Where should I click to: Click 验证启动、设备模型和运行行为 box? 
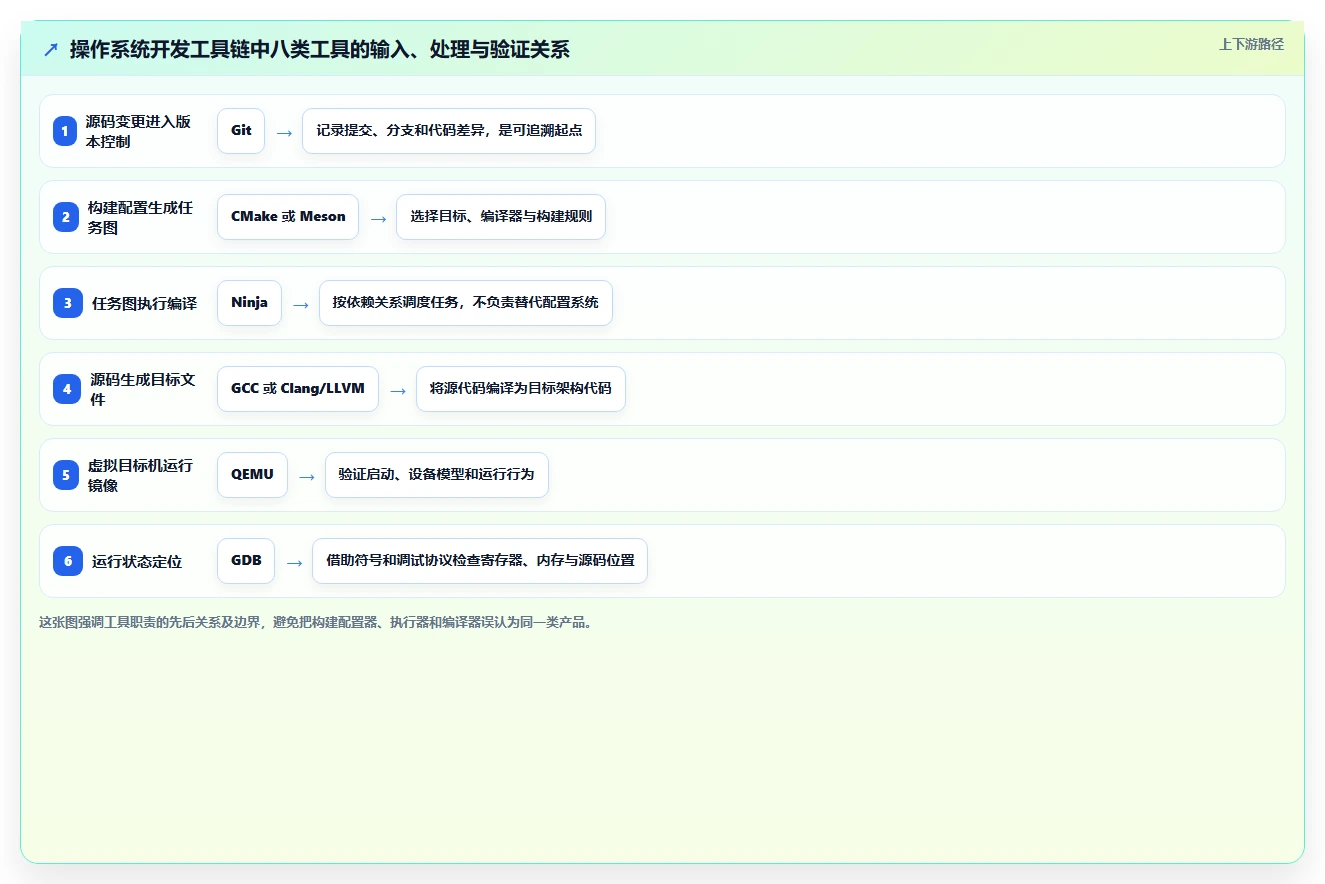pyautogui.click(x=437, y=475)
